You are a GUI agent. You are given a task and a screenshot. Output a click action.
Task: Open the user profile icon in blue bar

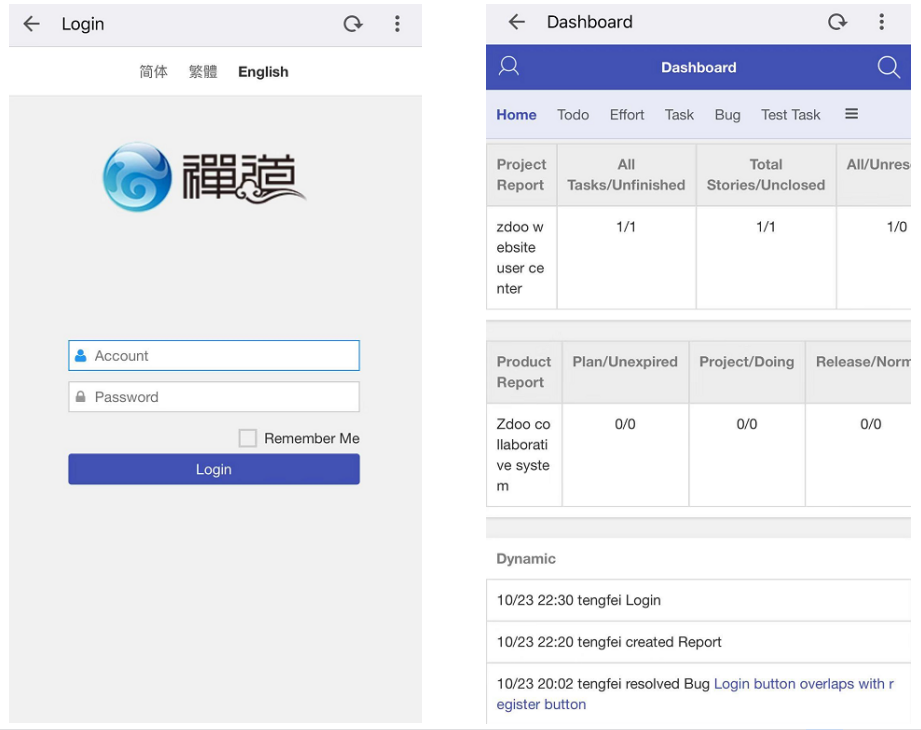(x=509, y=67)
